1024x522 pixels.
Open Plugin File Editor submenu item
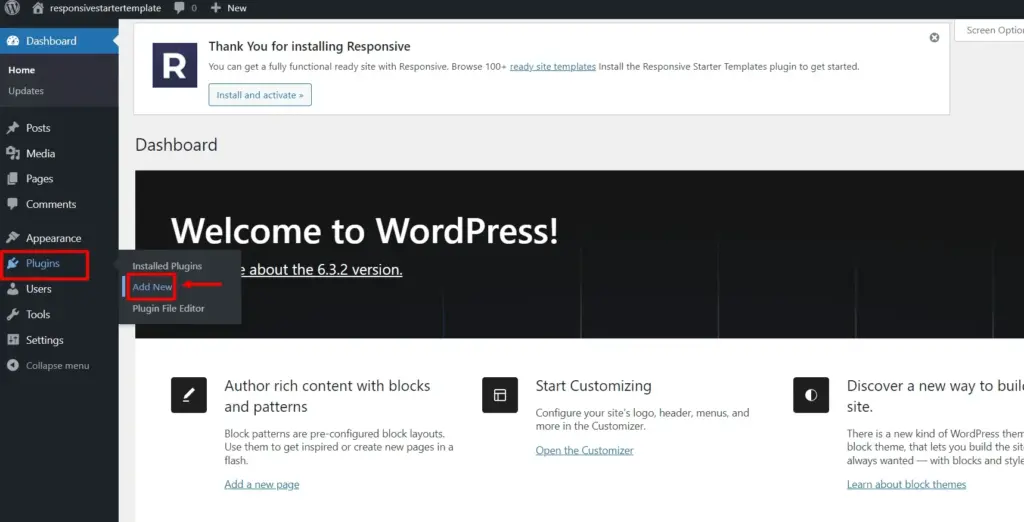point(168,308)
